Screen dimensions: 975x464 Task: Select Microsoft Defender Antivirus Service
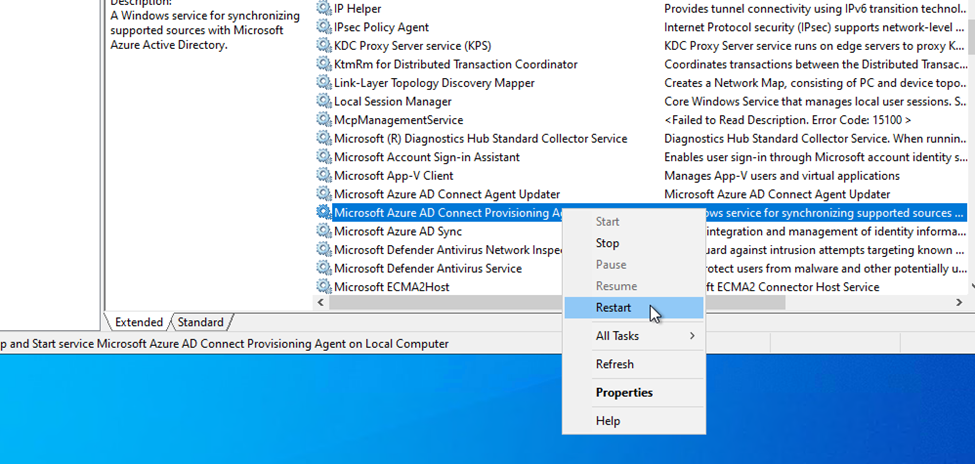428,268
